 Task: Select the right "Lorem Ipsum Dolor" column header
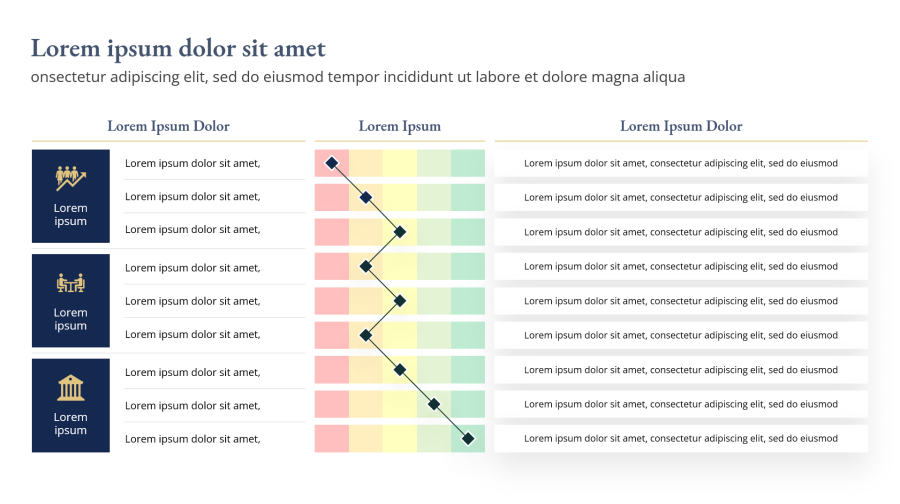tap(681, 126)
